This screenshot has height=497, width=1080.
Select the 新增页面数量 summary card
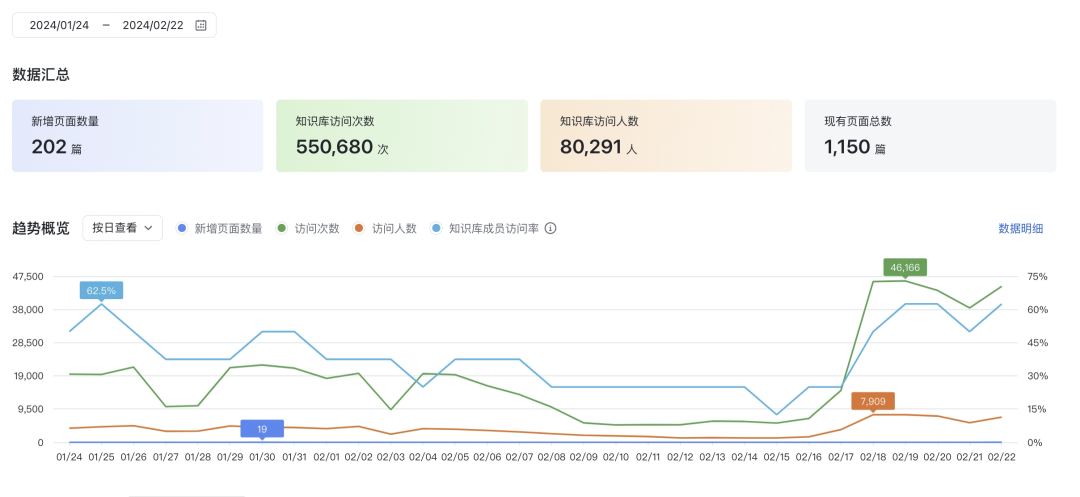coord(138,136)
